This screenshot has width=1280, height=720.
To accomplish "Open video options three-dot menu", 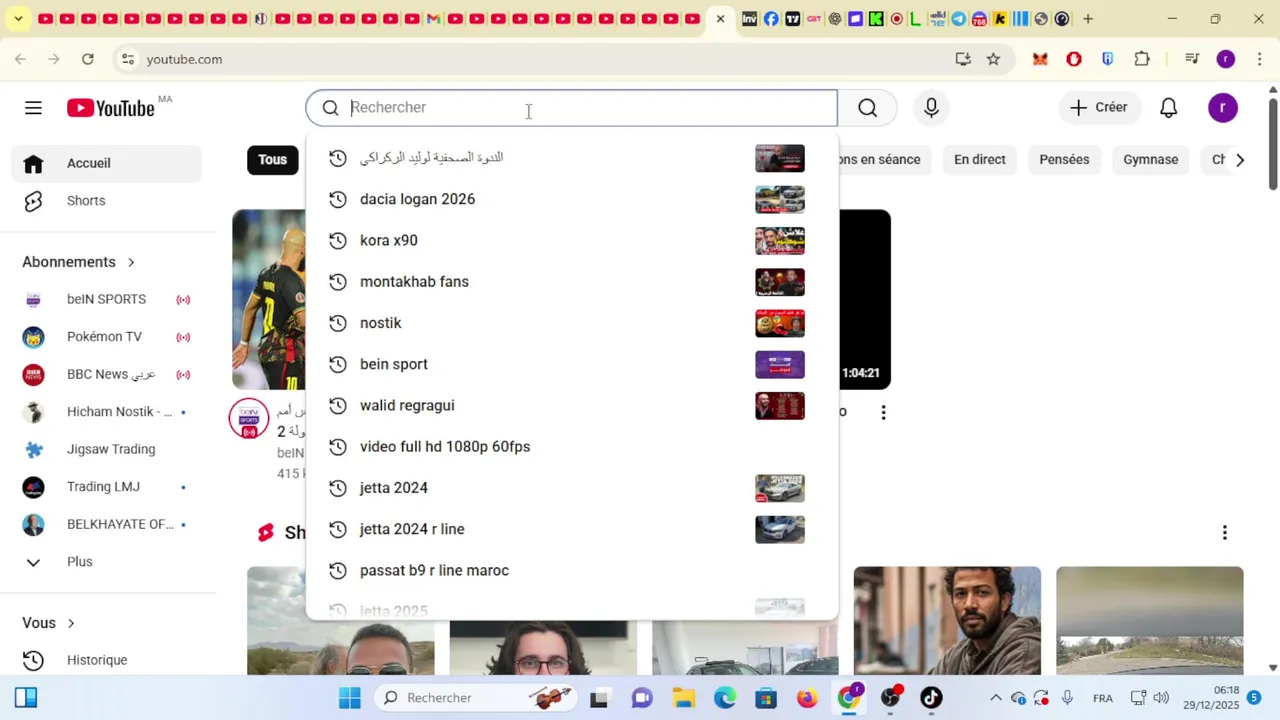I will (x=883, y=412).
